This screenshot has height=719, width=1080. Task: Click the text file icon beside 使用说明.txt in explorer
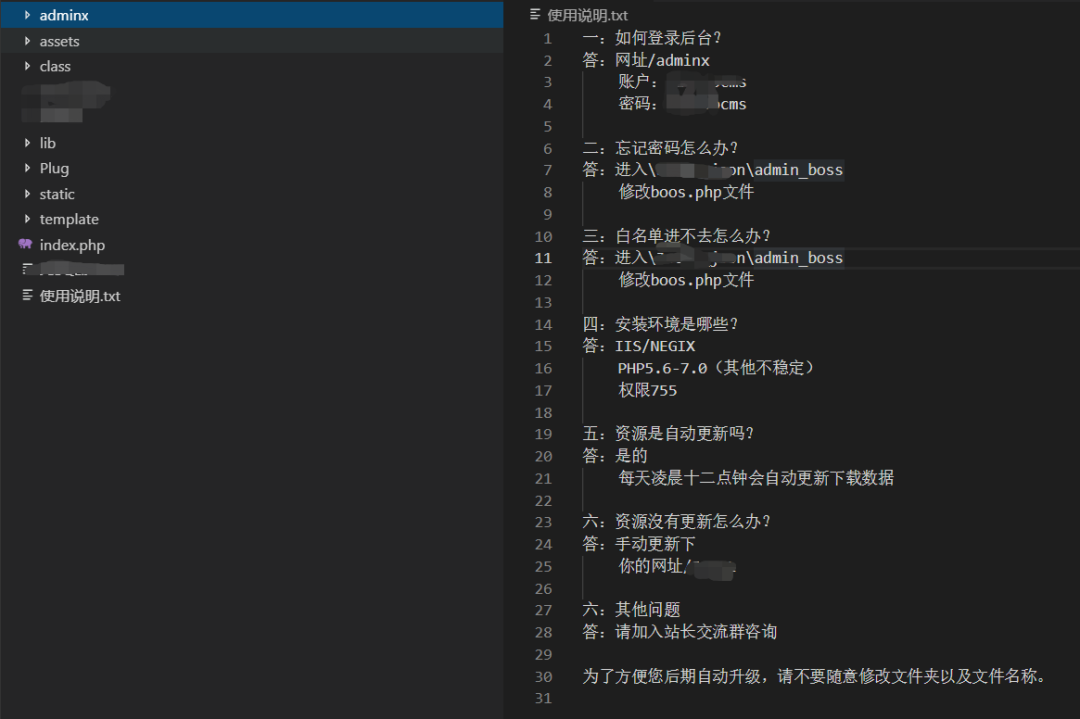27,296
